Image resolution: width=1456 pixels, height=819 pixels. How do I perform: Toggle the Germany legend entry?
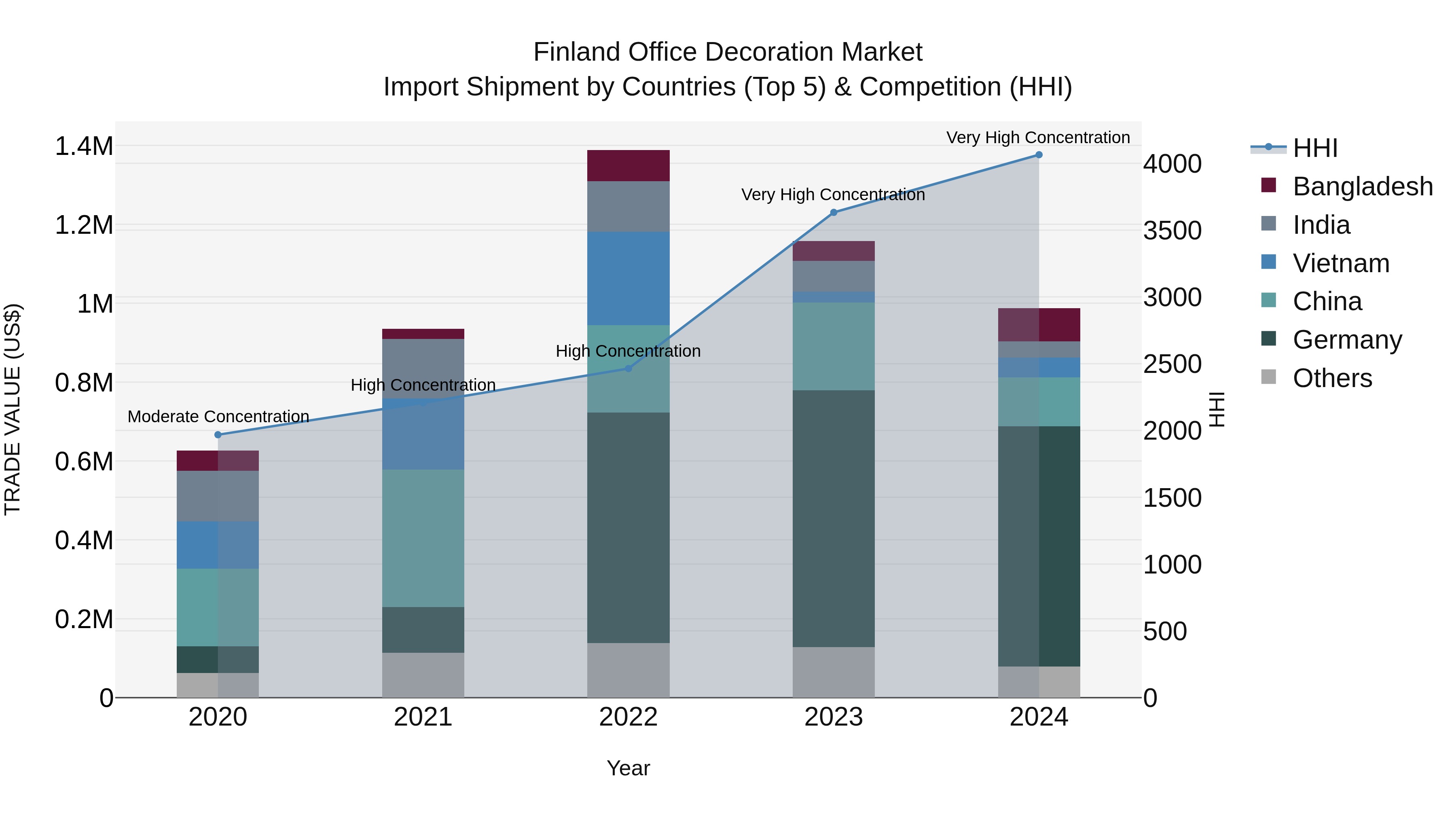(x=1332, y=340)
